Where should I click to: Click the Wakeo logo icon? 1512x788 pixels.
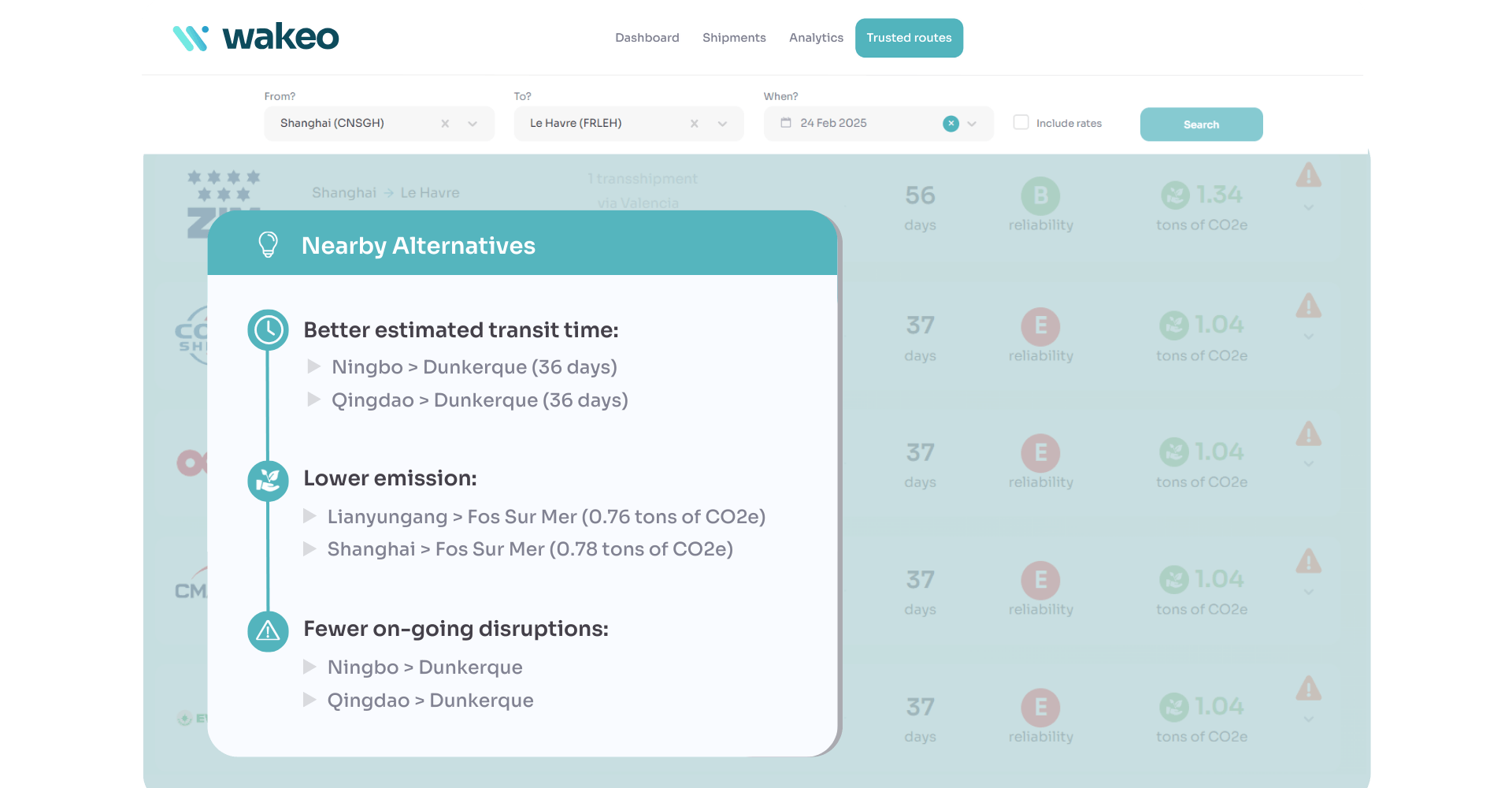(x=191, y=36)
